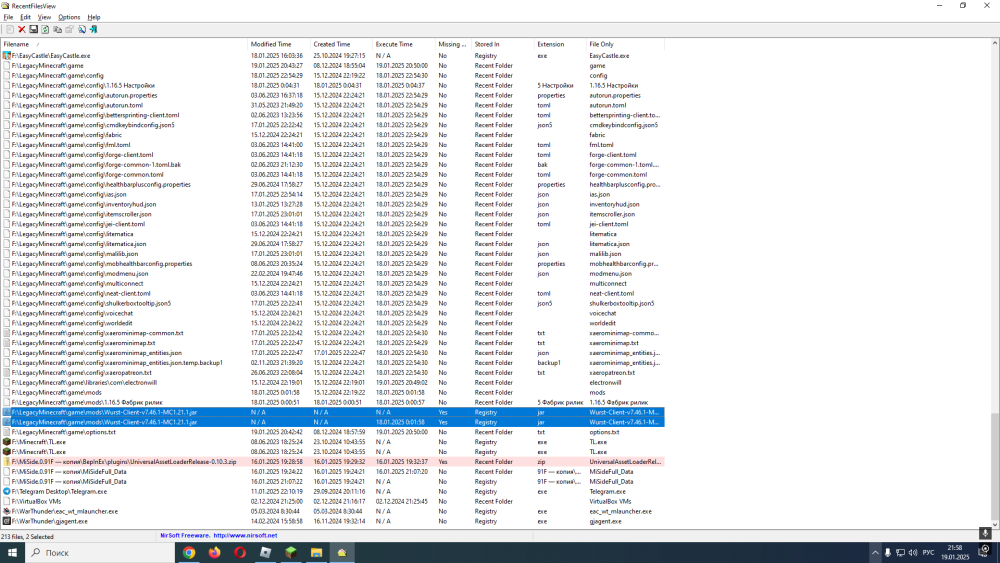
Task: Open the notification center icon
Action: [985, 553]
